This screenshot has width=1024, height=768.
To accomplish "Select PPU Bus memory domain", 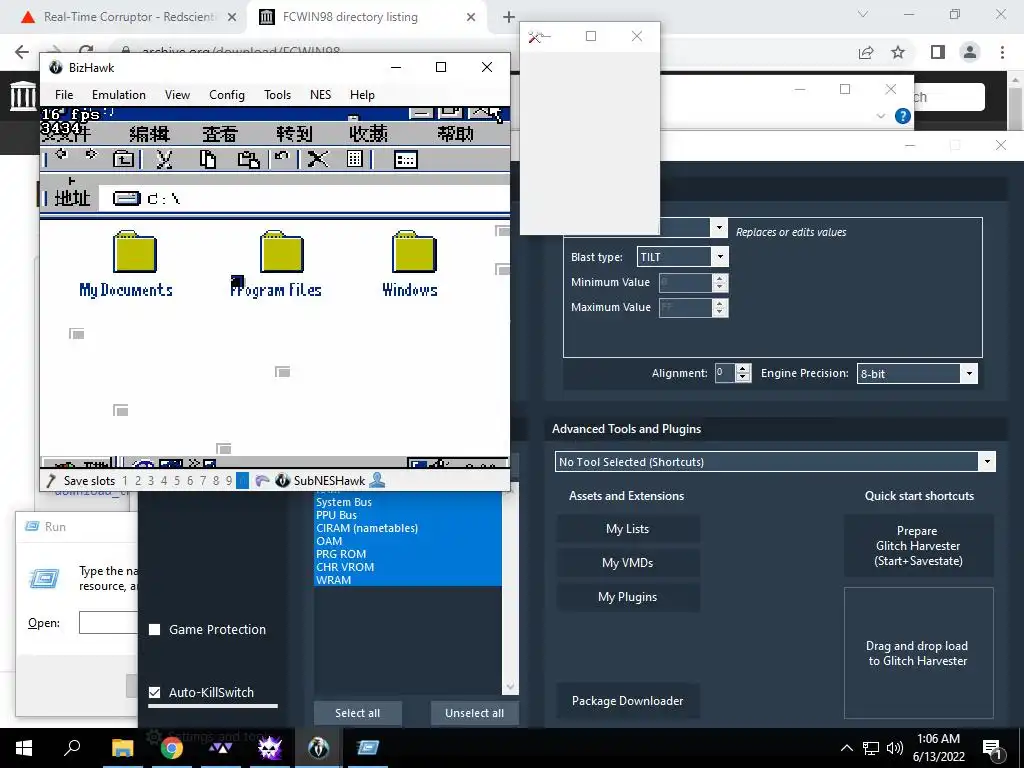I will (x=408, y=515).
